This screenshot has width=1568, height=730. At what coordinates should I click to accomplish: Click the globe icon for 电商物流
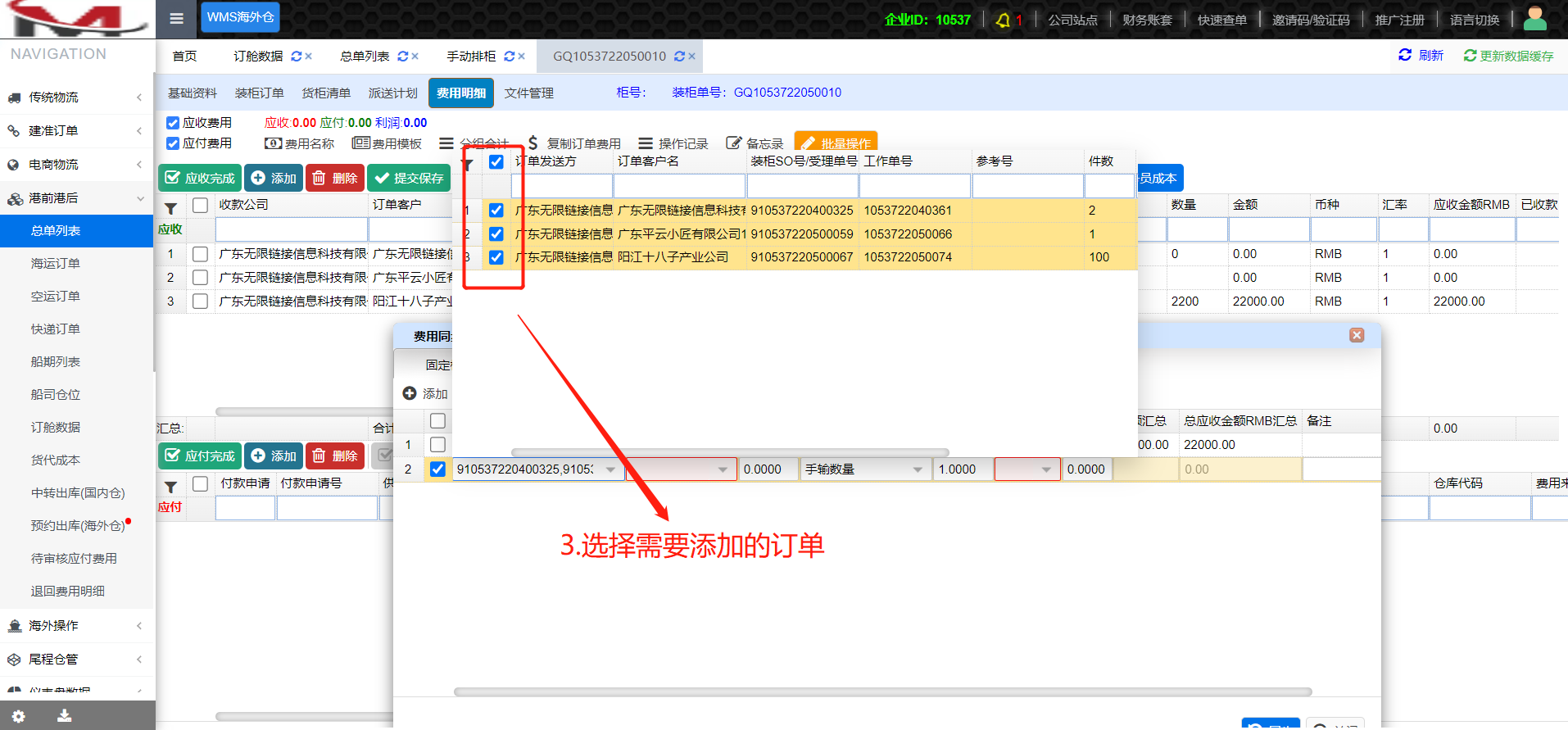(13, 165)
